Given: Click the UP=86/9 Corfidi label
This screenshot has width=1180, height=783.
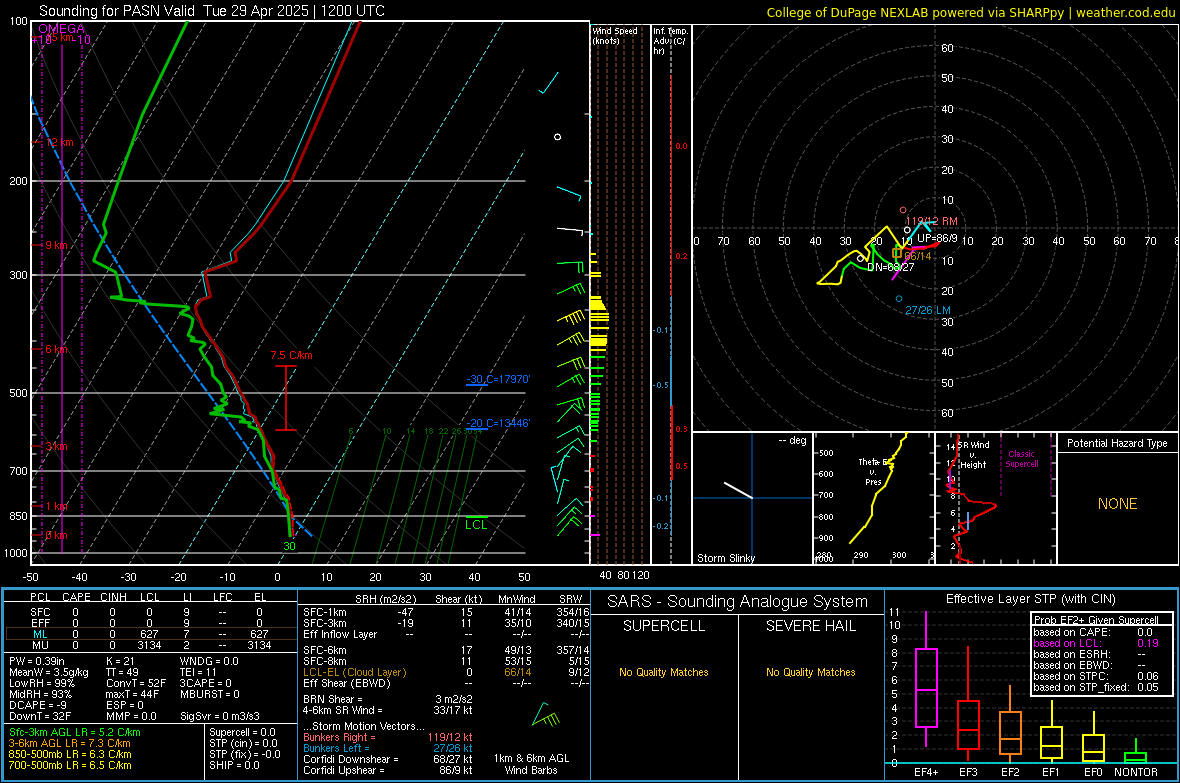Looking at the screenshot, I should pos(937,238).
